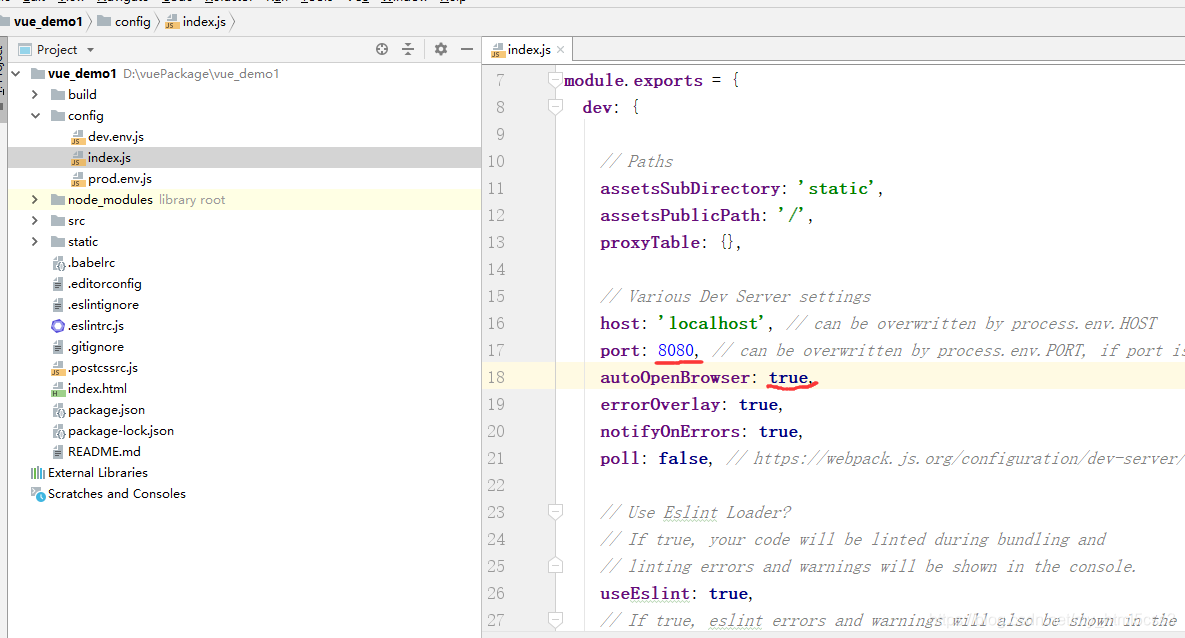Collapse the vue_demo1 root folder
This screenshot has width=1185, height=638.
click(16, 73)
